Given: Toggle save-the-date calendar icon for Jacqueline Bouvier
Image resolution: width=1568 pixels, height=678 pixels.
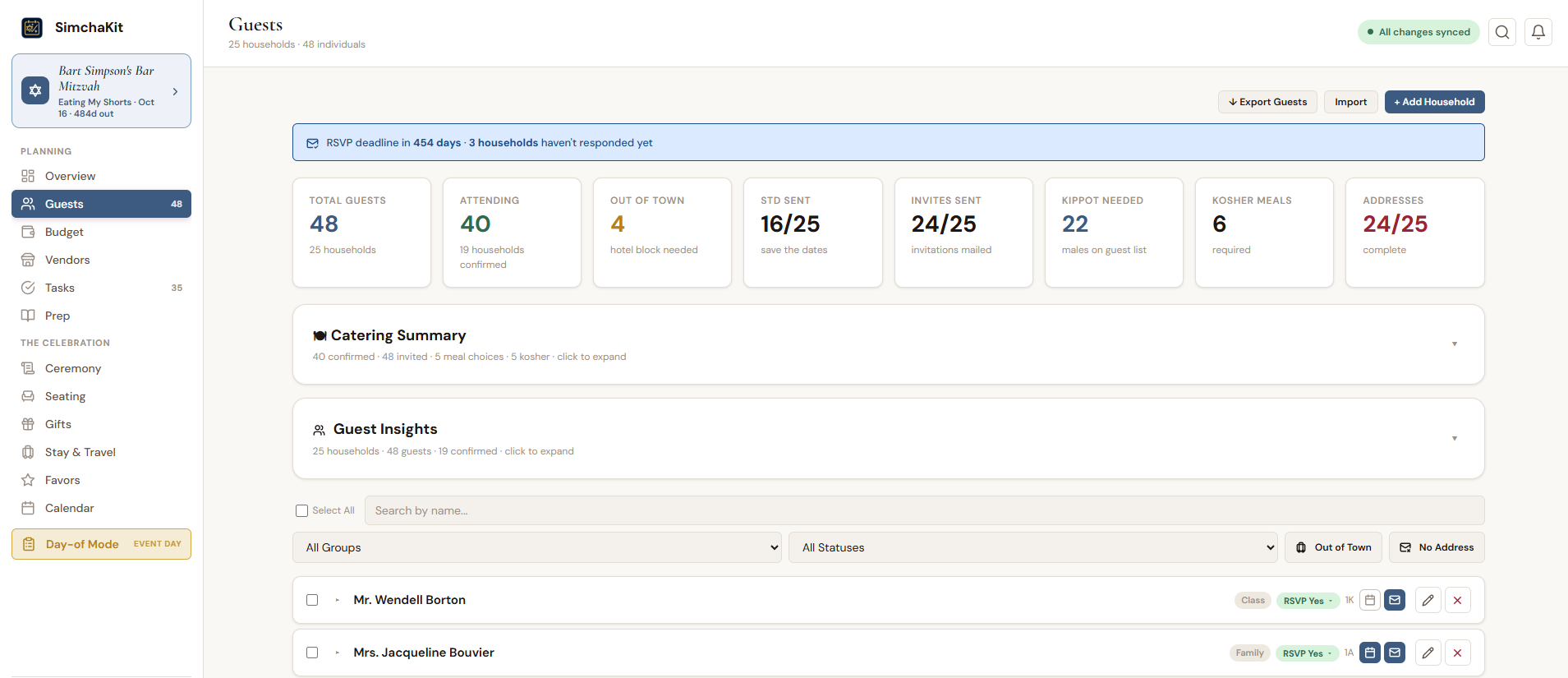Looking at the screenshot, I should [1370, 653].
